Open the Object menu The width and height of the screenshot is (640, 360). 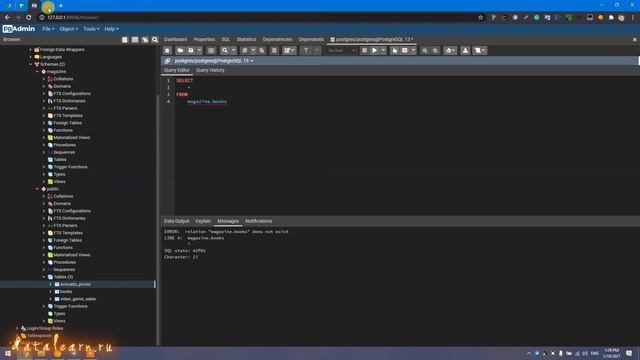point(69,29)
